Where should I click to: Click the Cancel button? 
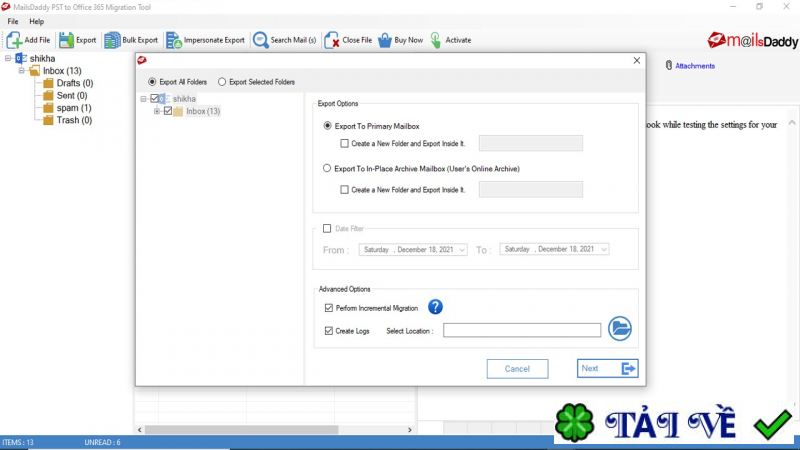pyautogui.click(x=517, y=369)
